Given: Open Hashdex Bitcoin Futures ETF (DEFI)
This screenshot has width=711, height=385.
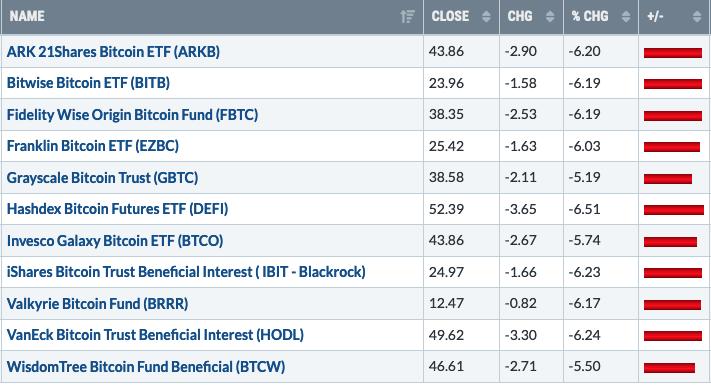Looking at the screenshot, I should pyautogui.click(x=117, y=209).
